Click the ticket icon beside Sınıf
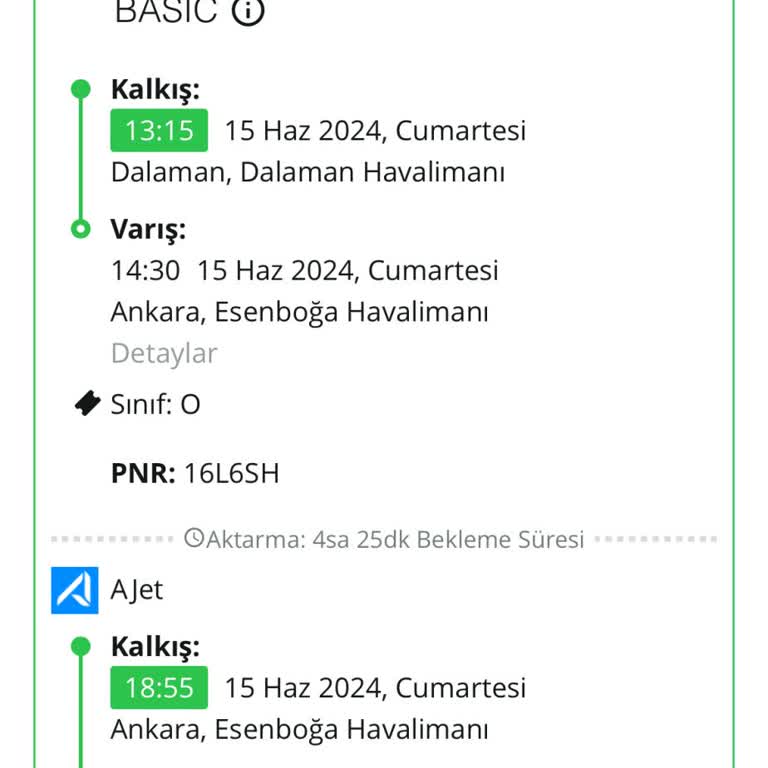768x768 pixels. tap(88, 403)
